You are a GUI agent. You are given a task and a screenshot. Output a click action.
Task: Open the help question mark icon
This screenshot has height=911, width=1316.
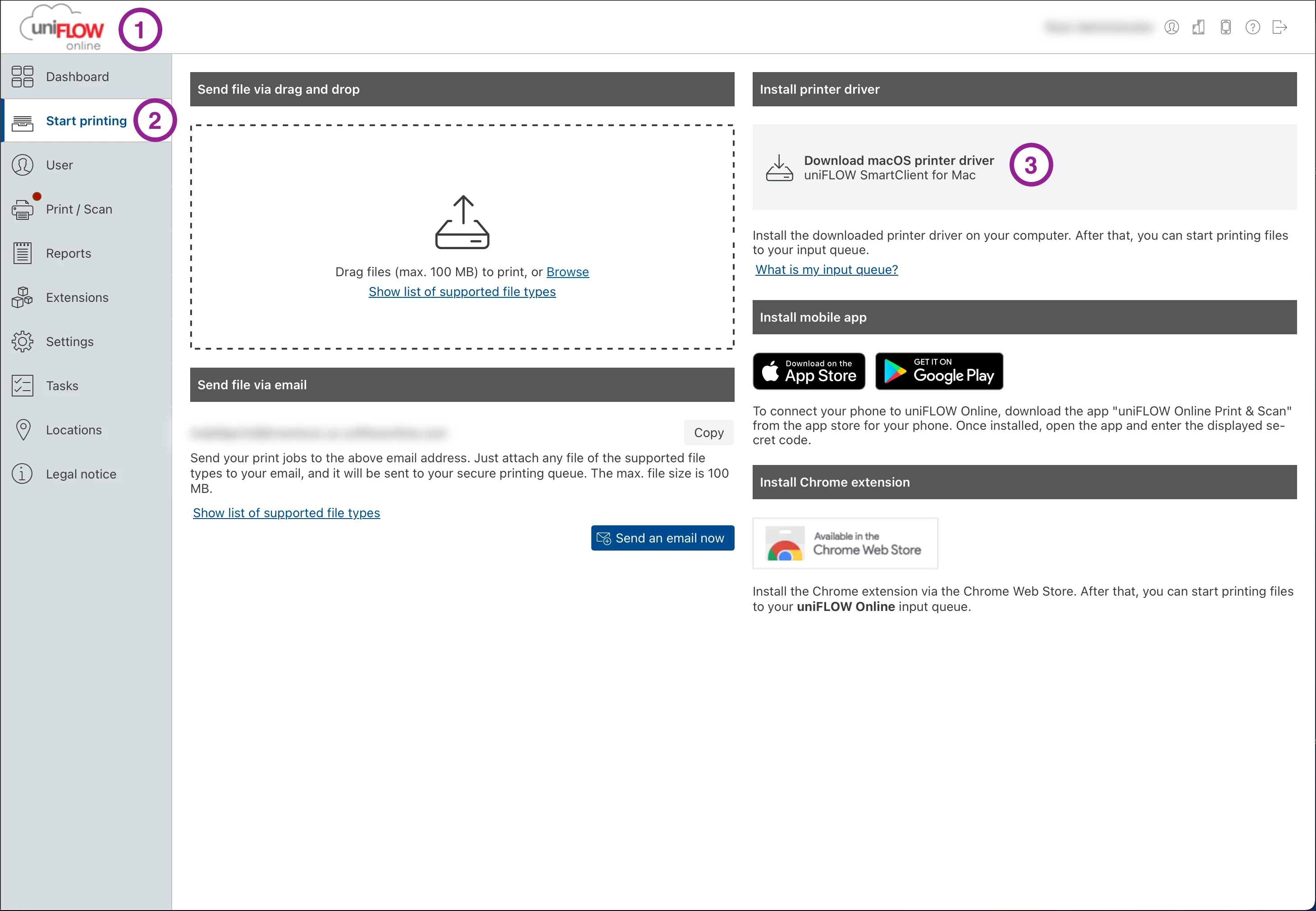pos(1252,27)
